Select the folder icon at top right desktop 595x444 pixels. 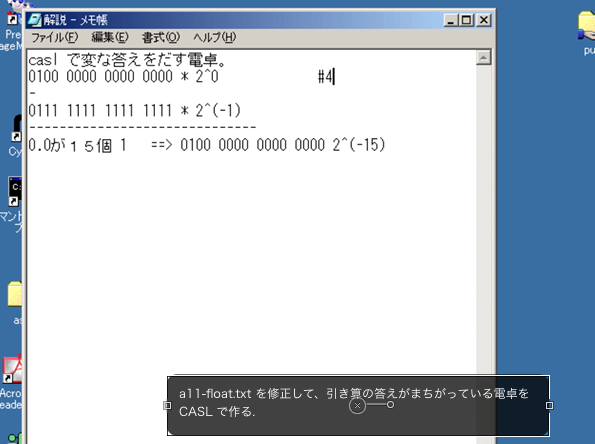(587, 26)
